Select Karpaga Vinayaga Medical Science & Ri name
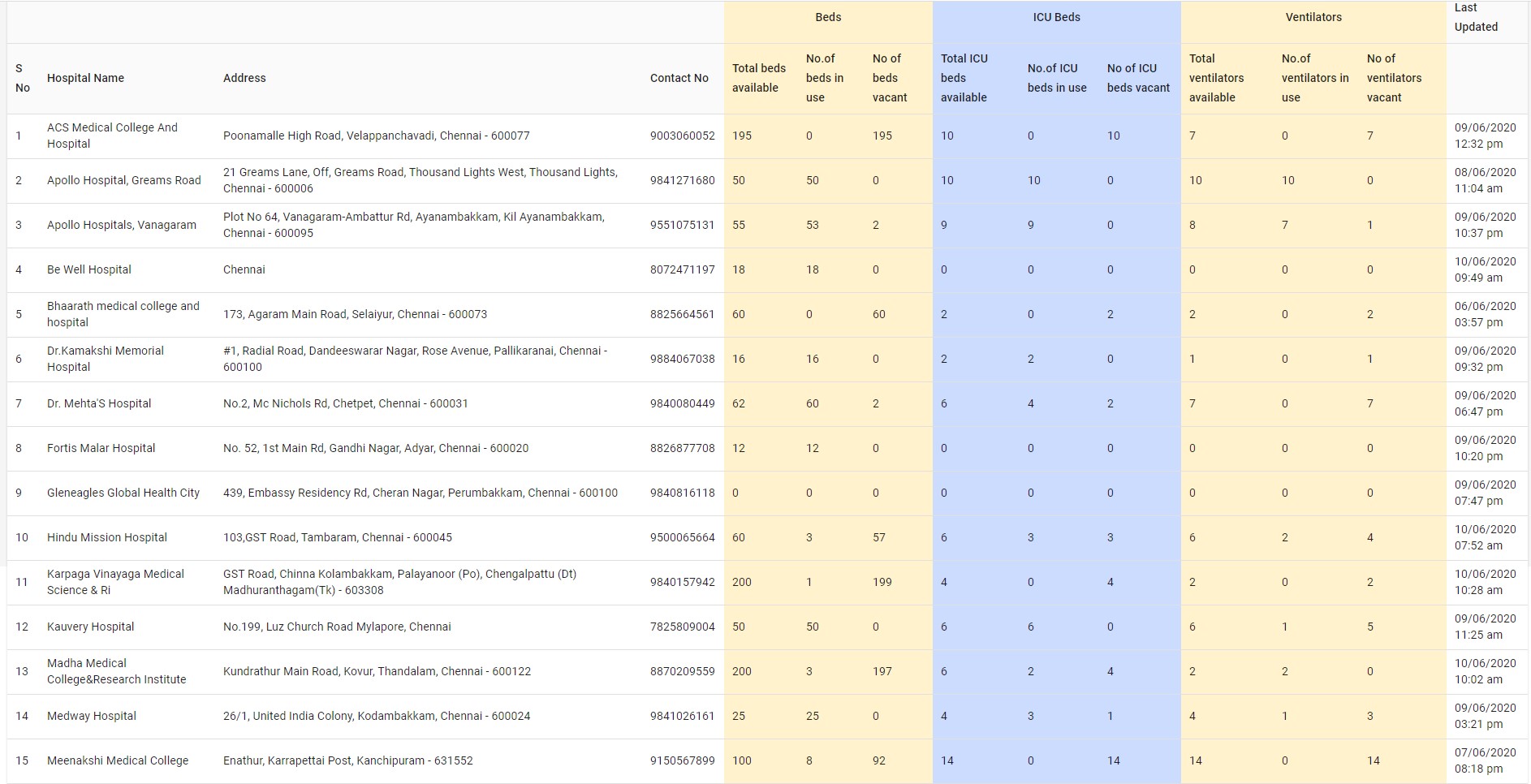Viewport: 1531px width, 784px height. tap(115, 582)
